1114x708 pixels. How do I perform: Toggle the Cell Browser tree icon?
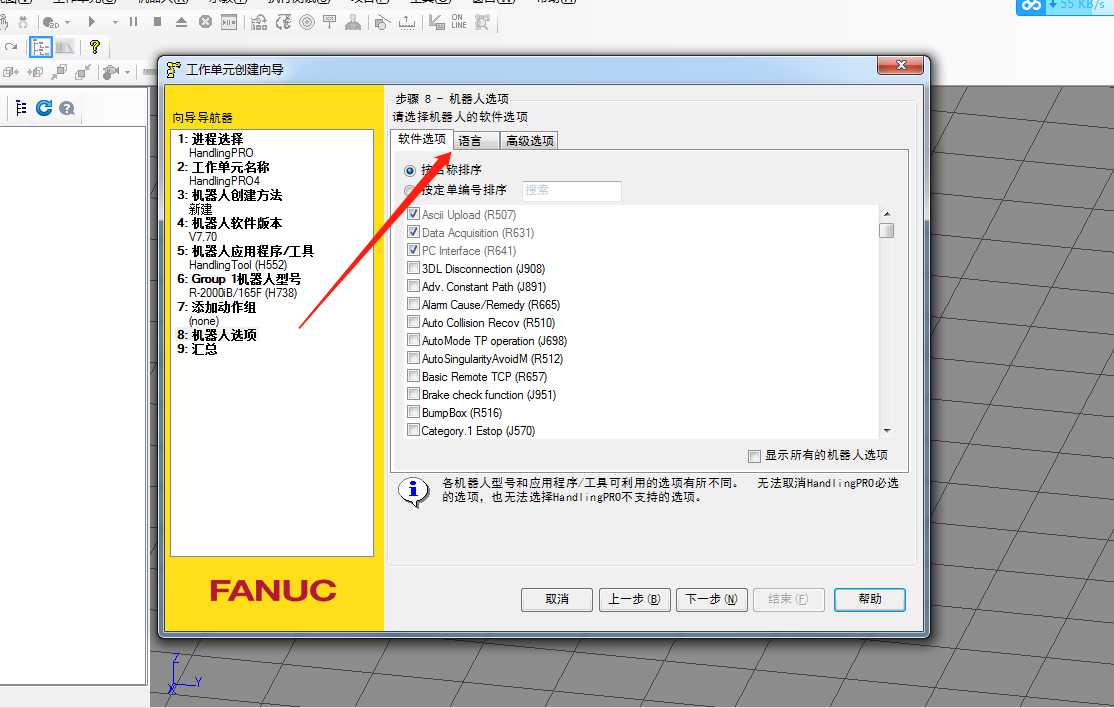click(x=40, y=48)
